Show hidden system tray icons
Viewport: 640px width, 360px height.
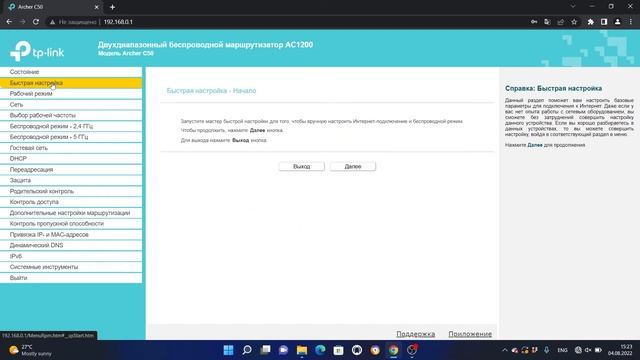pyautogui.click(x=504, y=350)
